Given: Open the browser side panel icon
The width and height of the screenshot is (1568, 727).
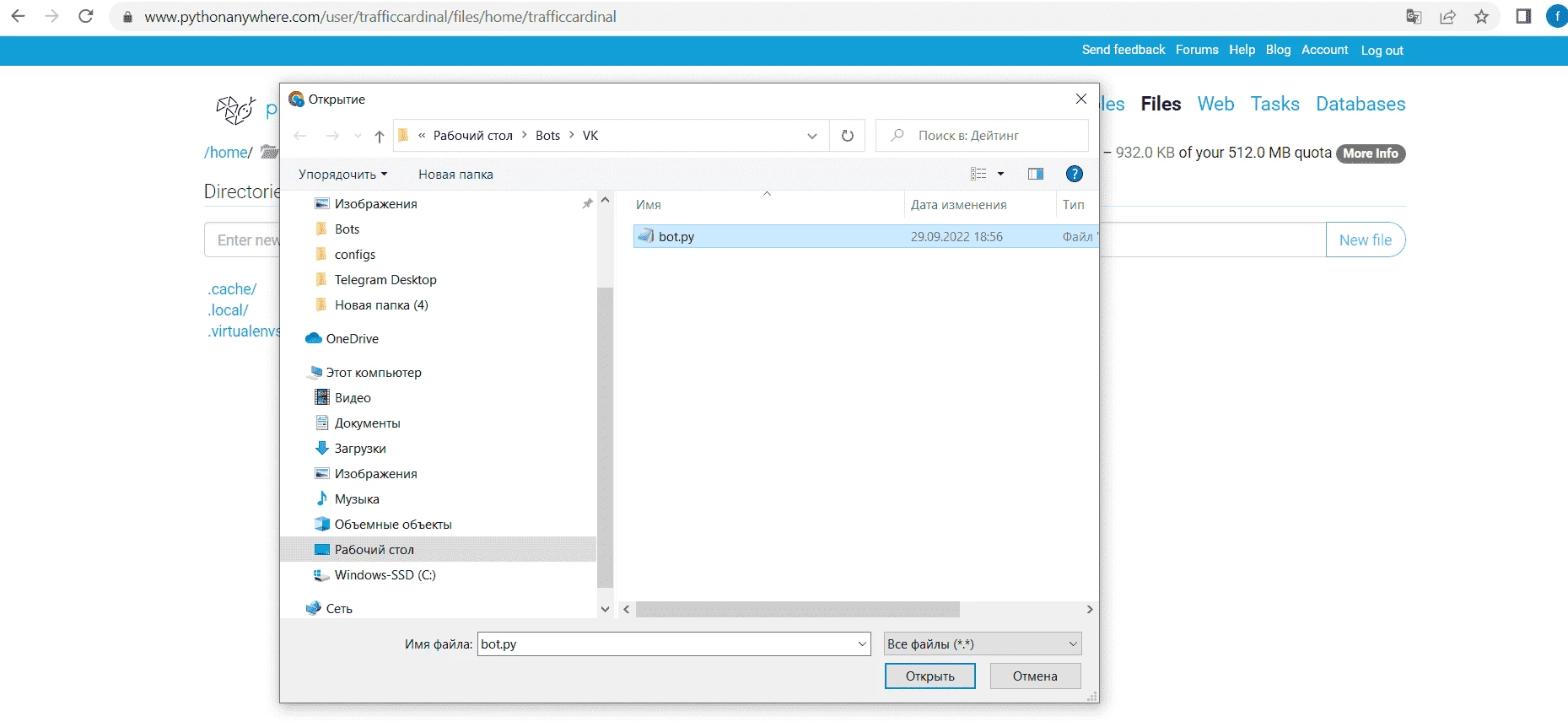Looking at the screenshot, I should click(x=1523, y=16).
